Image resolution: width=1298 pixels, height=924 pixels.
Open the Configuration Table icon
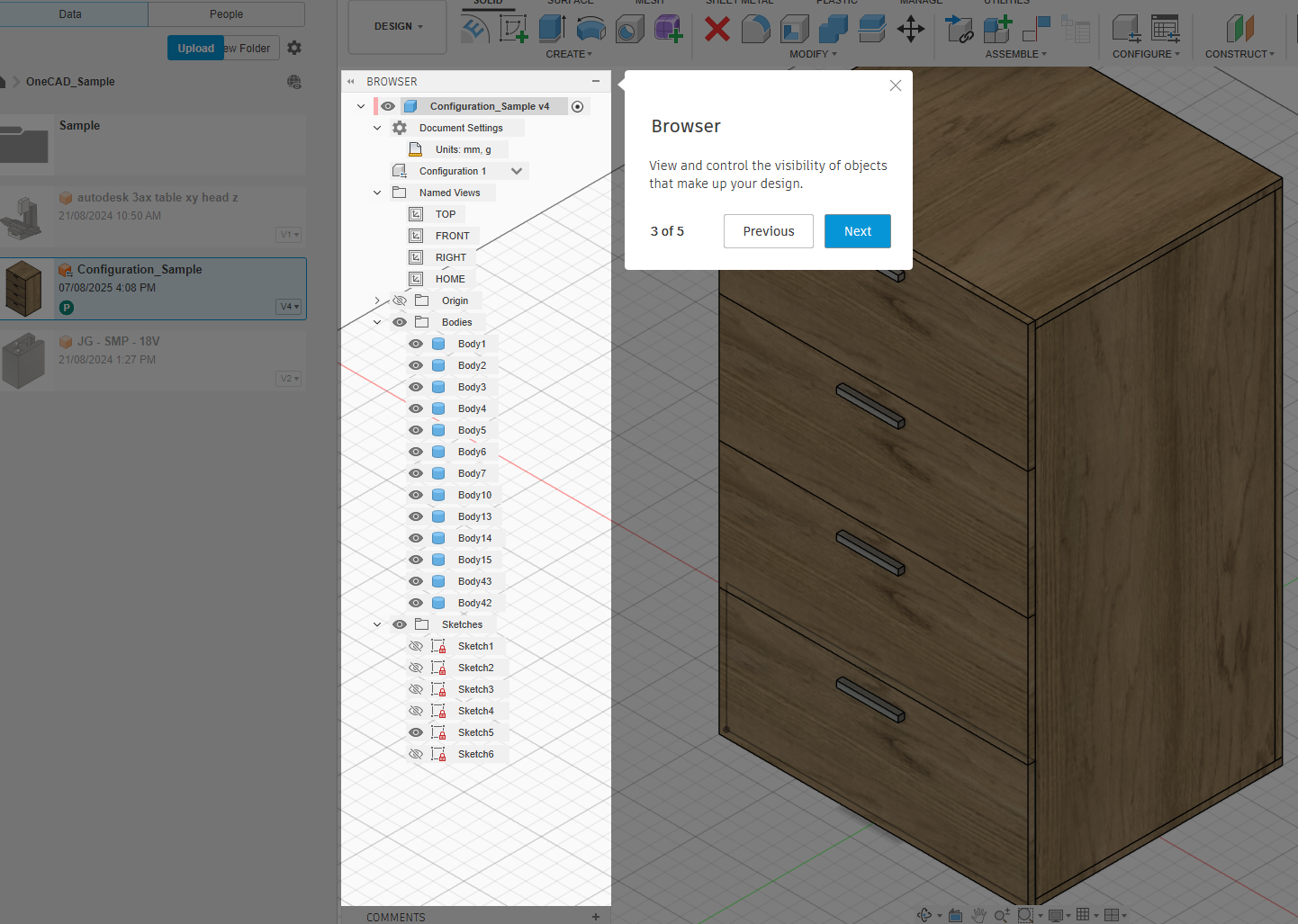coord(1165,29)
